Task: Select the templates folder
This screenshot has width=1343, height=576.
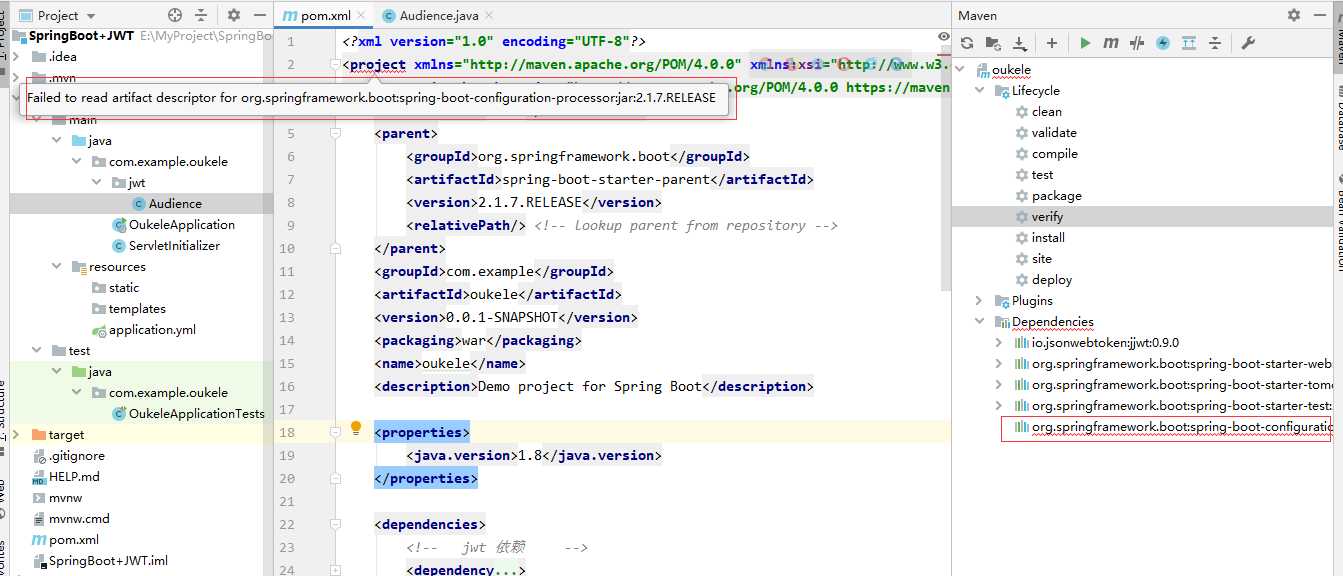Action: [137, 309]
